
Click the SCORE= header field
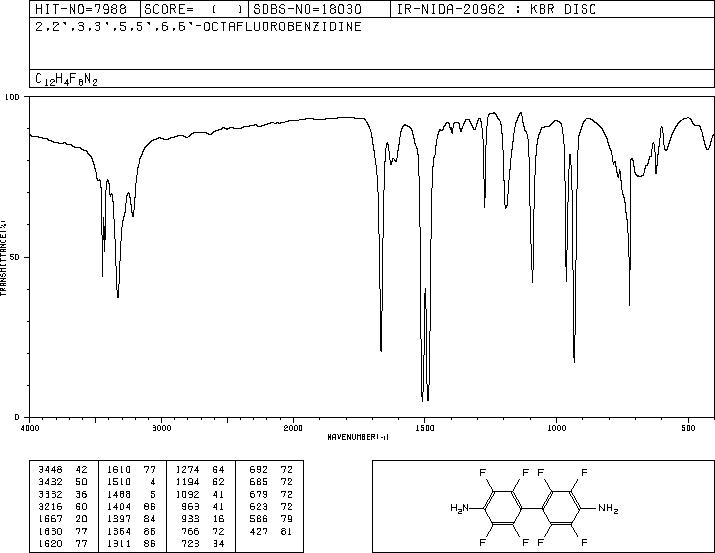tap(194, 10)
